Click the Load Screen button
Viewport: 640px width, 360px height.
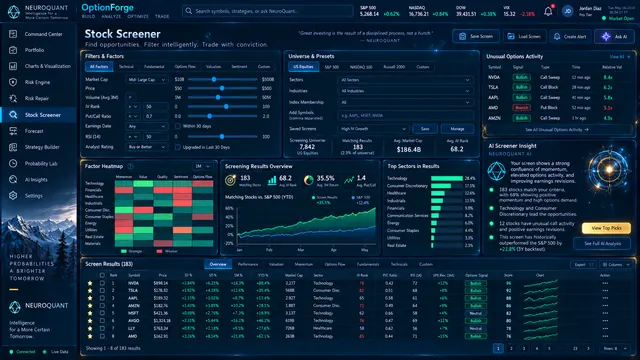tap(524, 36)
